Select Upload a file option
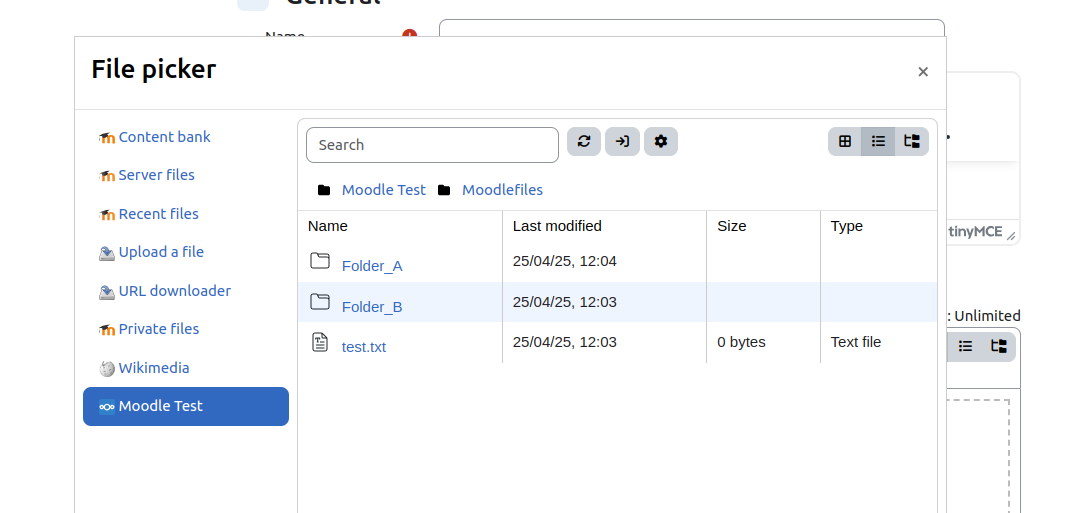Screen dimensions: 1074x513 [x=161, y=252]
